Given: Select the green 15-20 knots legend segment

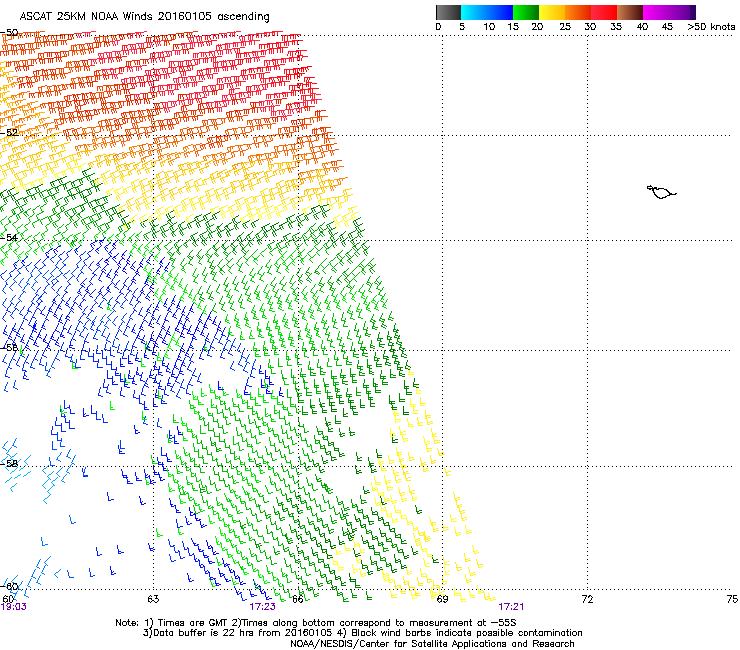Looking at the screenshot, I should coord(526,12).
